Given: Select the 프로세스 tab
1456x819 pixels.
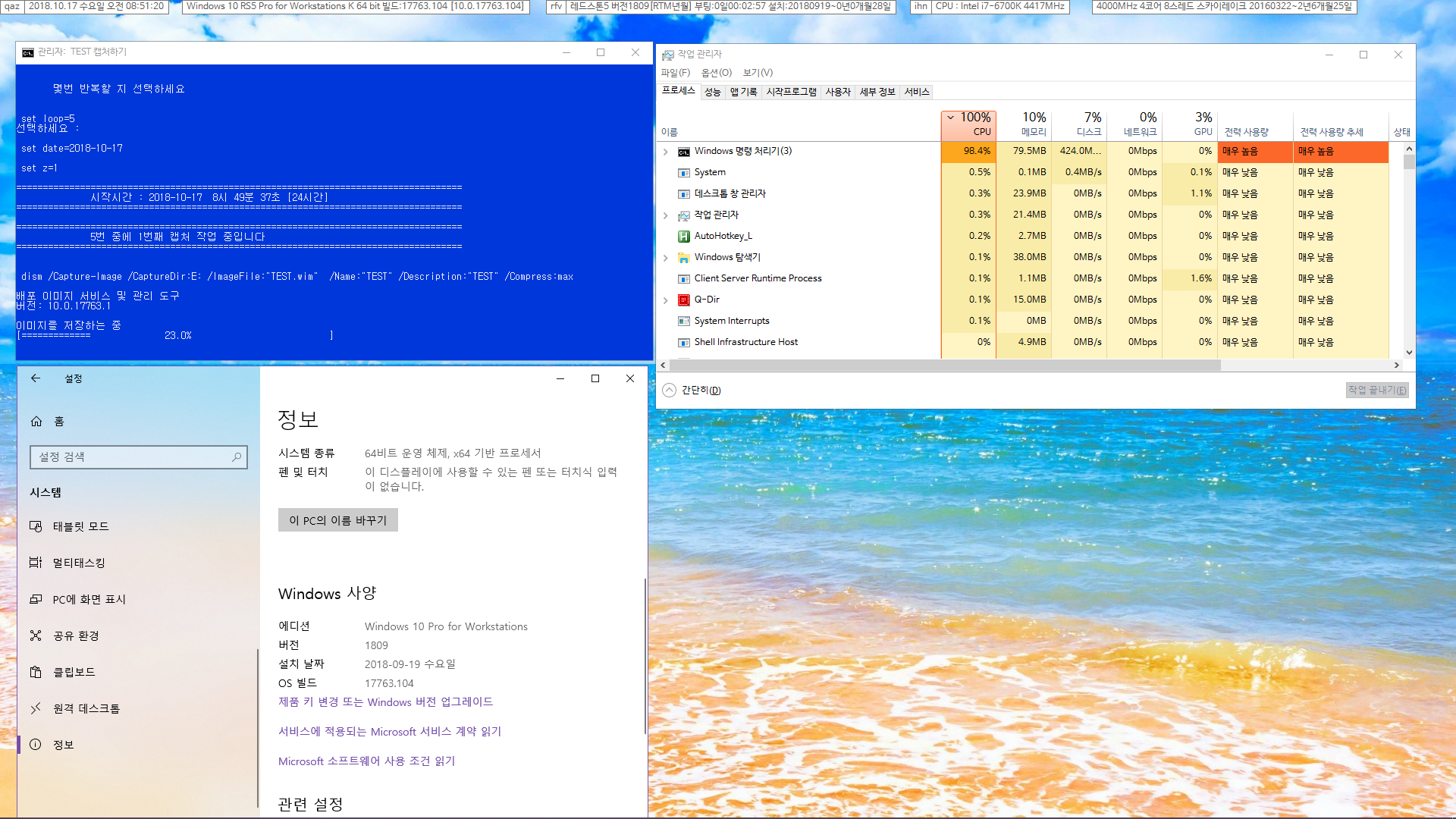Looking at the screenshot, I should pos(679,91).
